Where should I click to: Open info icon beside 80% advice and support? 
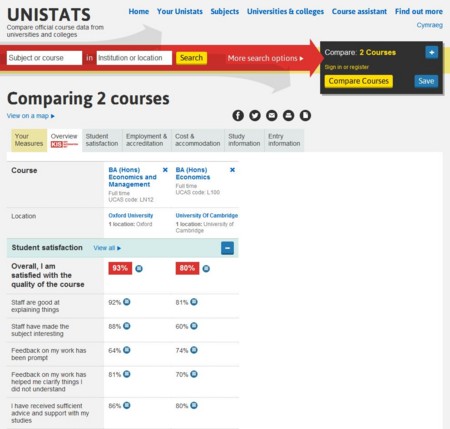click(x=194, y=405)
